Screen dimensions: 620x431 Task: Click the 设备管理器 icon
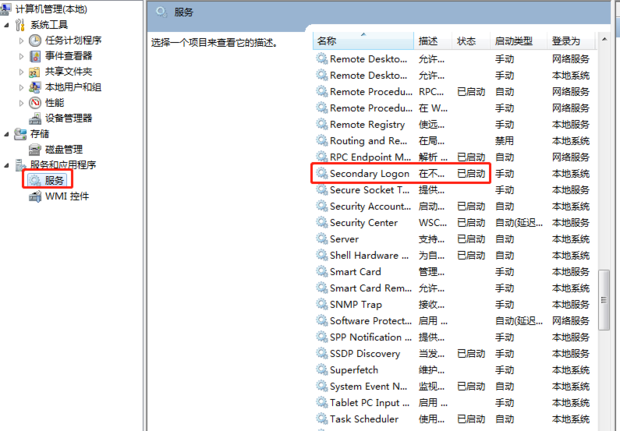tap(37, 118)
